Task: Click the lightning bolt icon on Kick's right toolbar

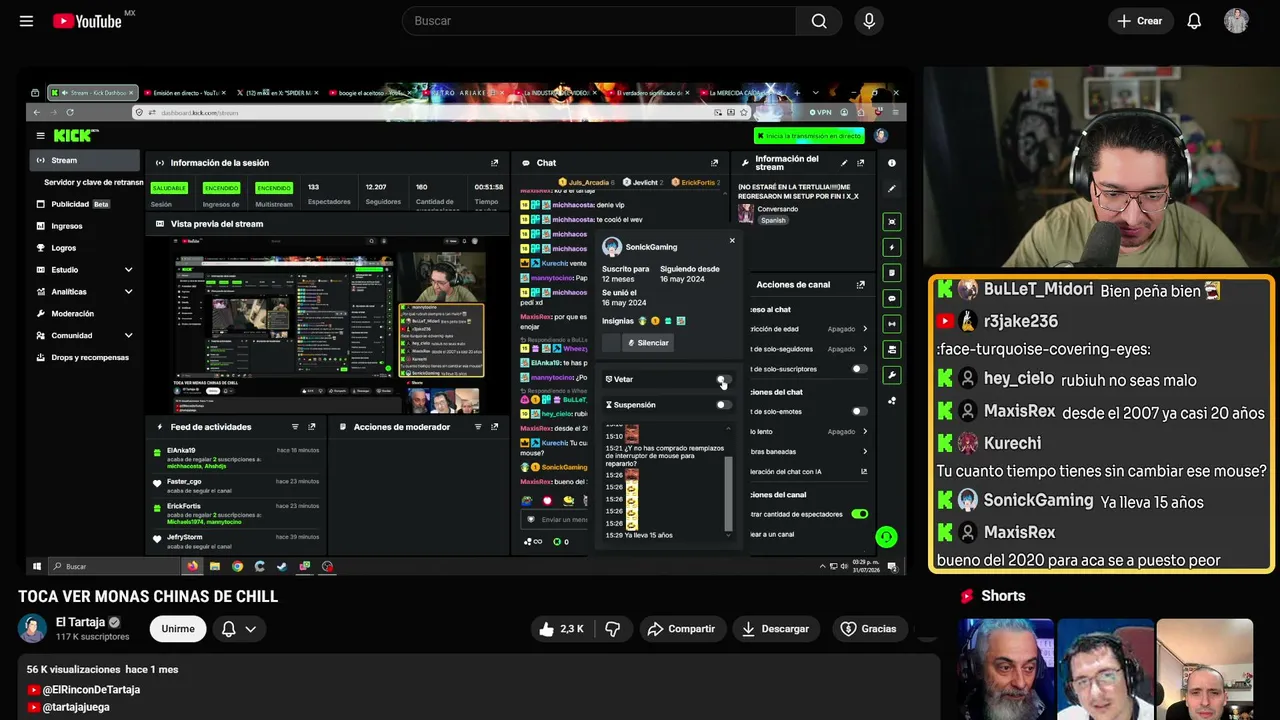Action: (x=892, y=247)
